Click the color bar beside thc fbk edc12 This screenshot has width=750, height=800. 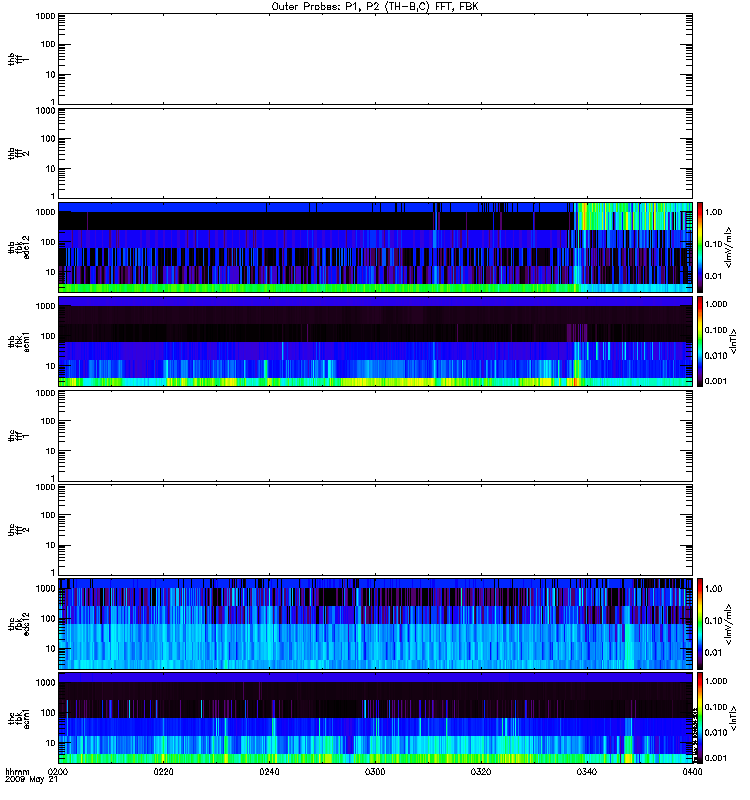pos(700,624)
